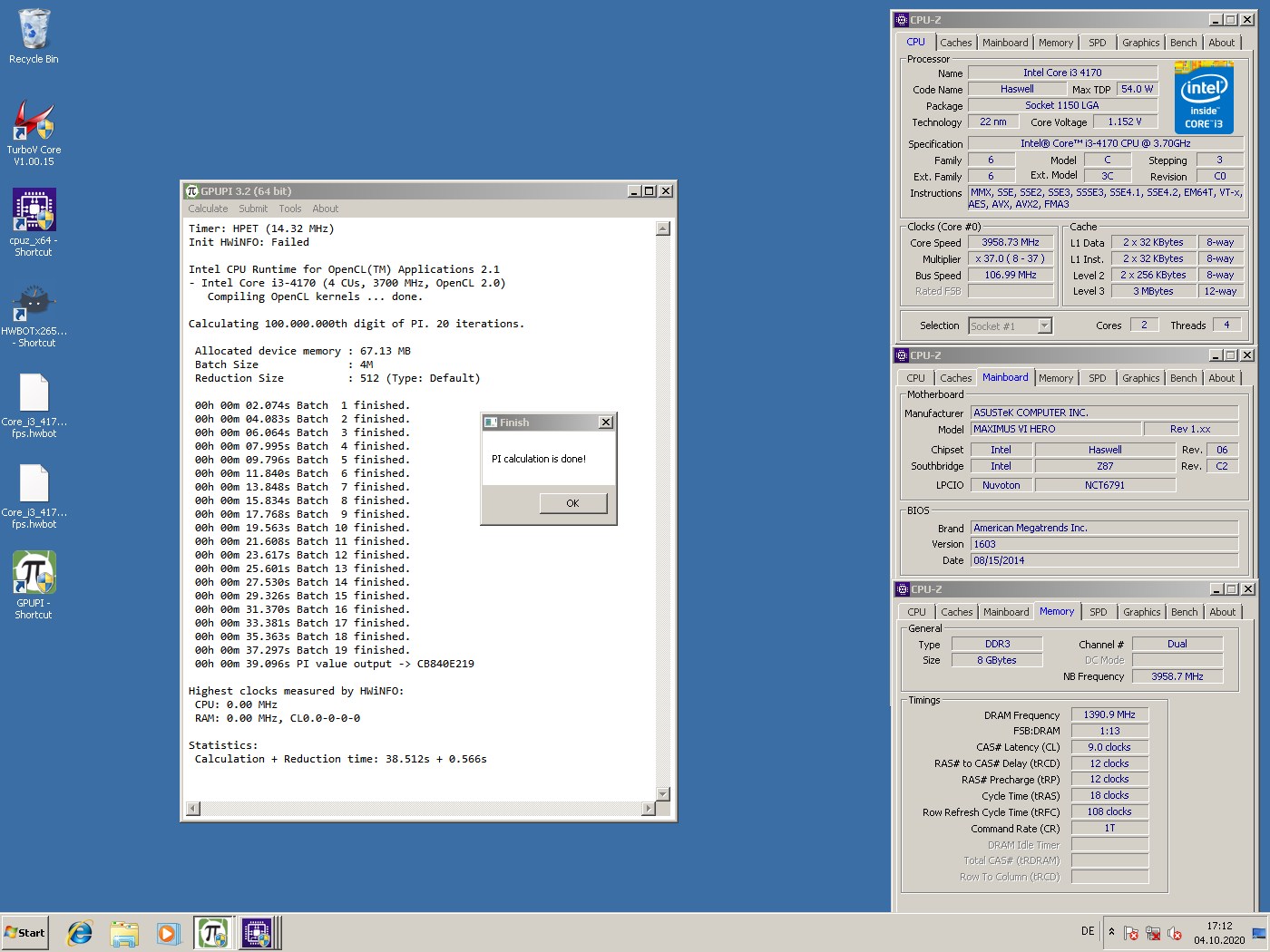1270x952 pixels.
Task: Open SPD tab in top CPU-Z window
Action: pos(1098,43)
